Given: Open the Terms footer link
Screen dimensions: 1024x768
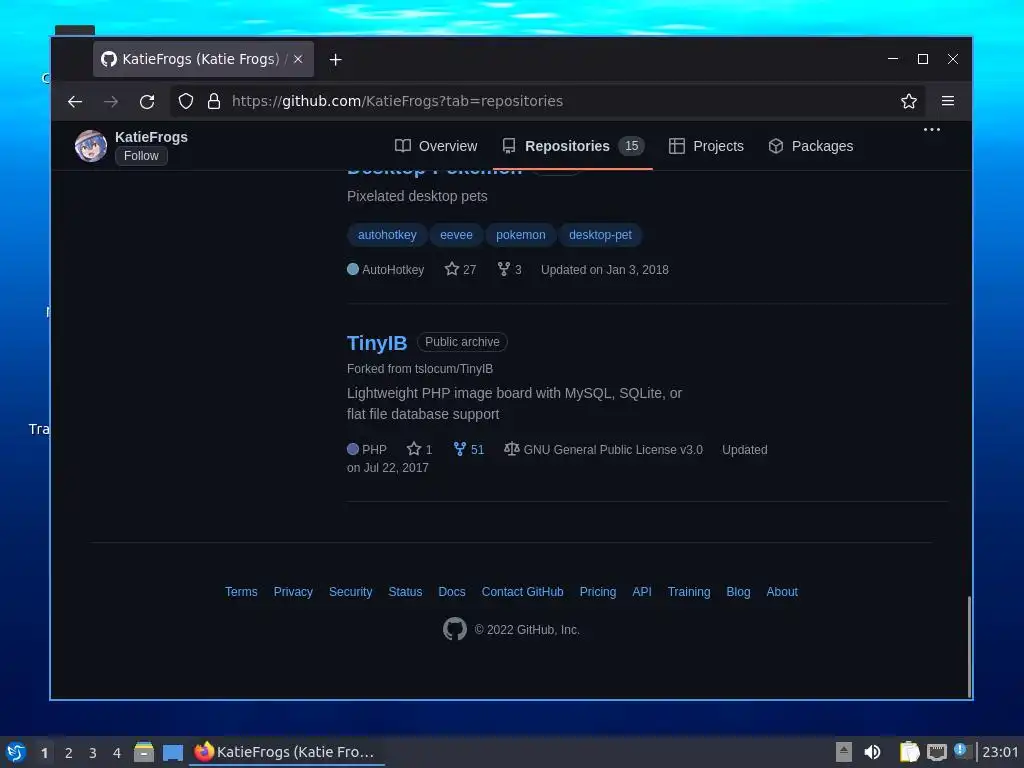Looking at the screenshot, I should tap(241, 592).
